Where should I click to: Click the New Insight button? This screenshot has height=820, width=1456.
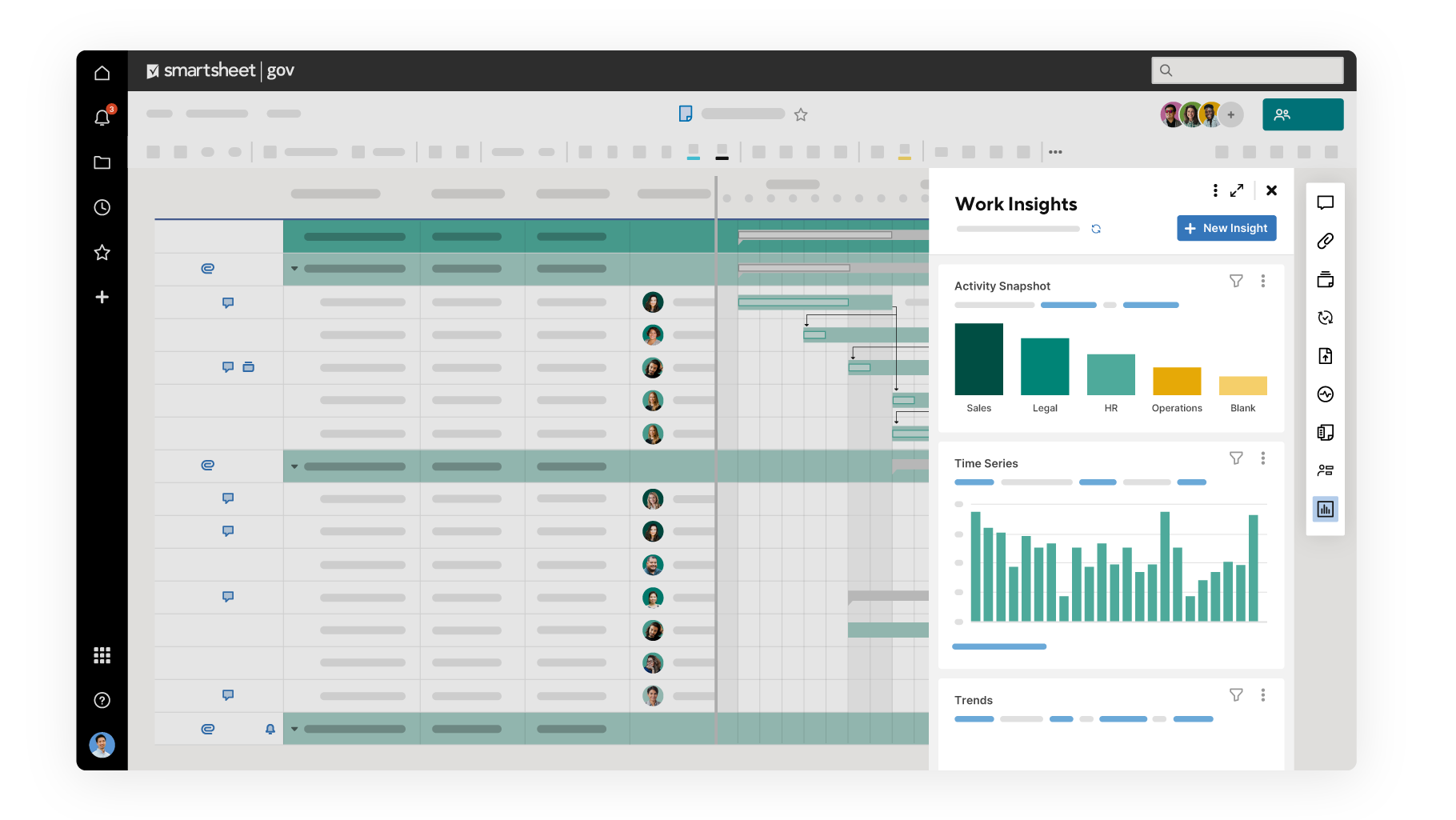[1226, 228]
